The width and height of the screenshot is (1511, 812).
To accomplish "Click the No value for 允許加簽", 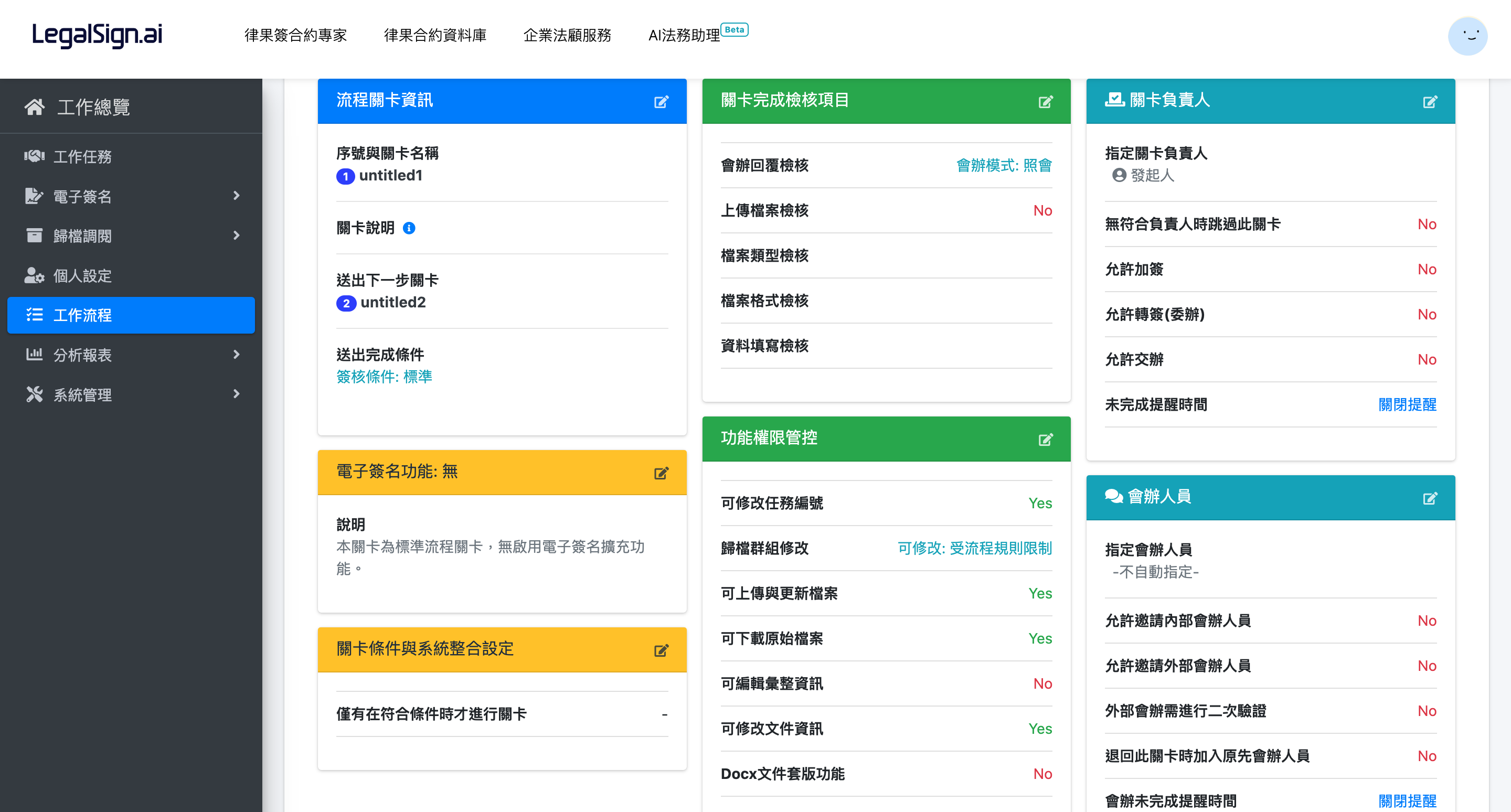I will click(x=1427, y=269).
